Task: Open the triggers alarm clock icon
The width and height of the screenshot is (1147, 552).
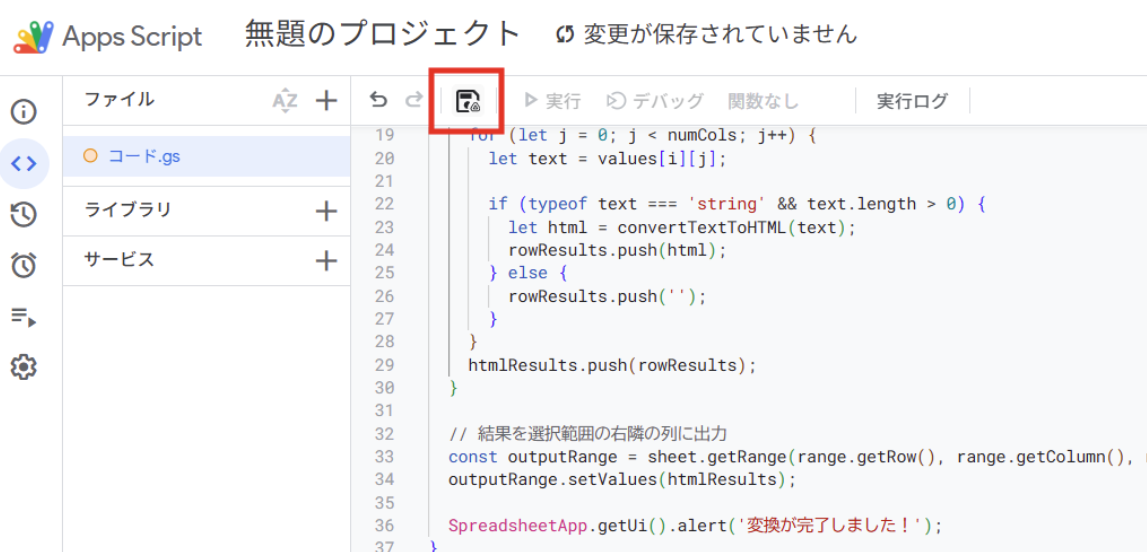Action: coord(24,265)
